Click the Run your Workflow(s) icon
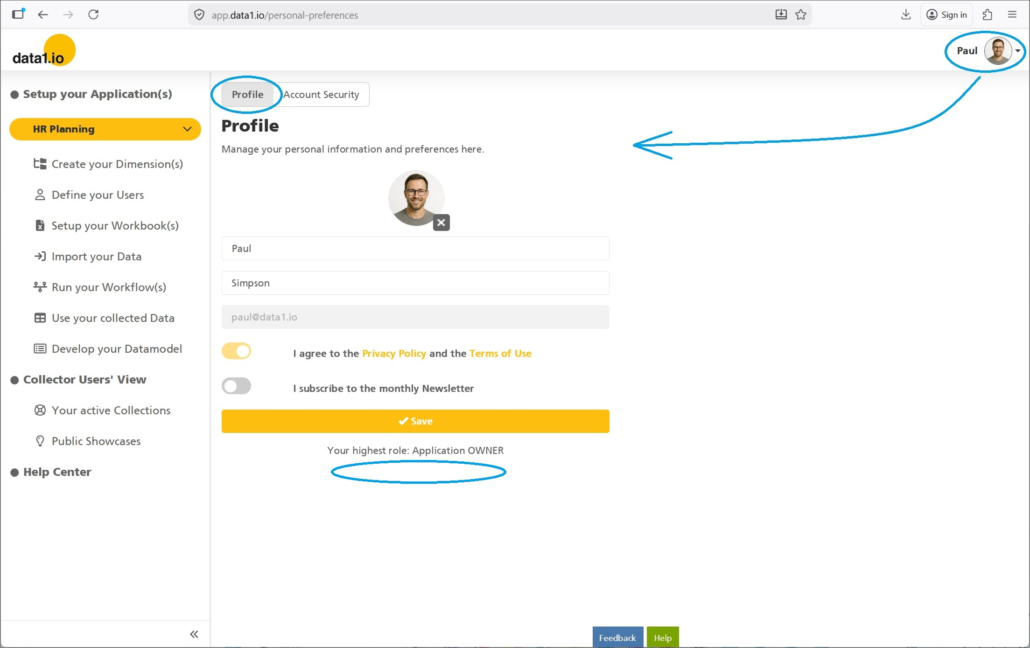Image resolution: width=1030 pixels, height=648 pixels. point(40,287)
